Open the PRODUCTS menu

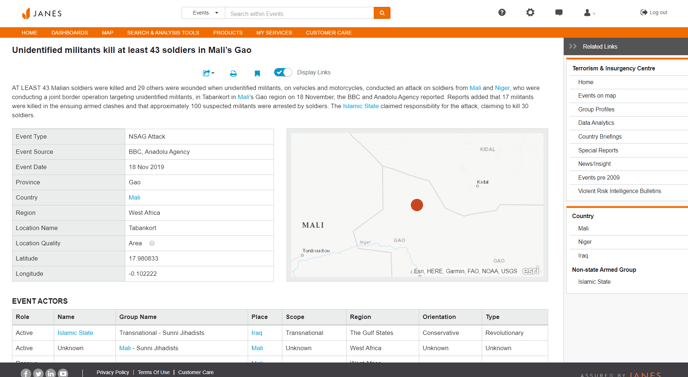pyautogui.click(x=228, y=33)
